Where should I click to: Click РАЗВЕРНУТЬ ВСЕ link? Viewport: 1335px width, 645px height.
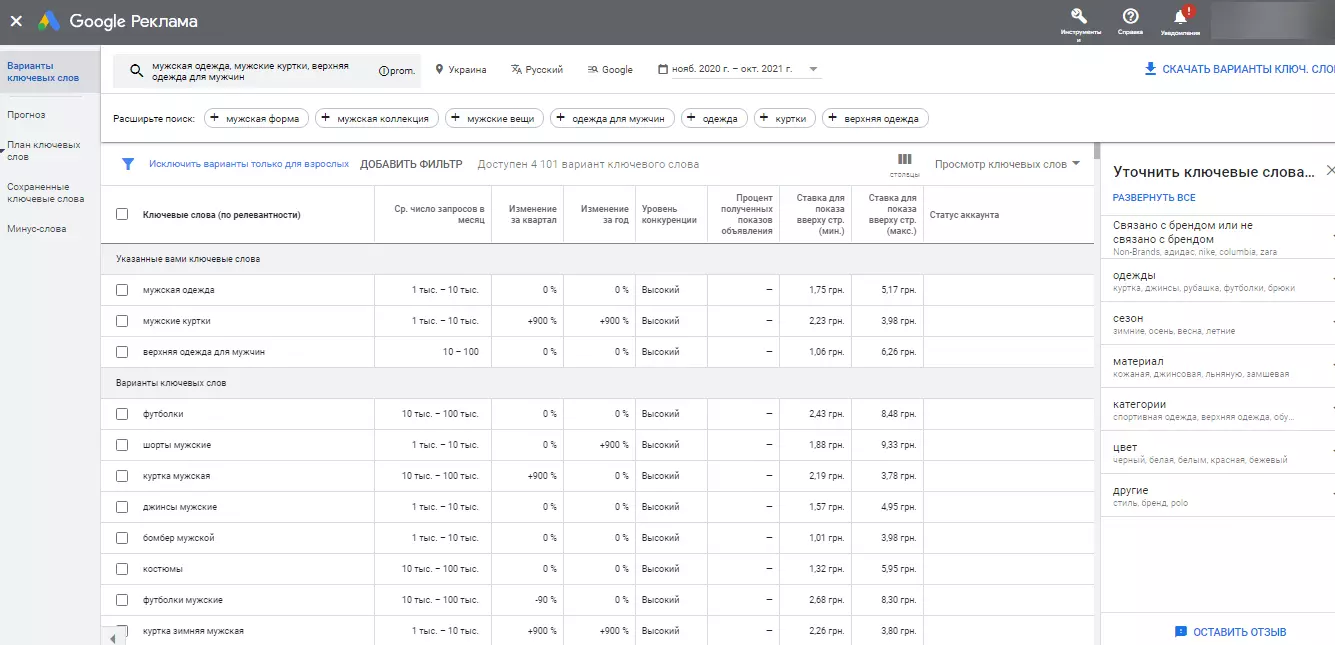click(x=1154, y=198)
